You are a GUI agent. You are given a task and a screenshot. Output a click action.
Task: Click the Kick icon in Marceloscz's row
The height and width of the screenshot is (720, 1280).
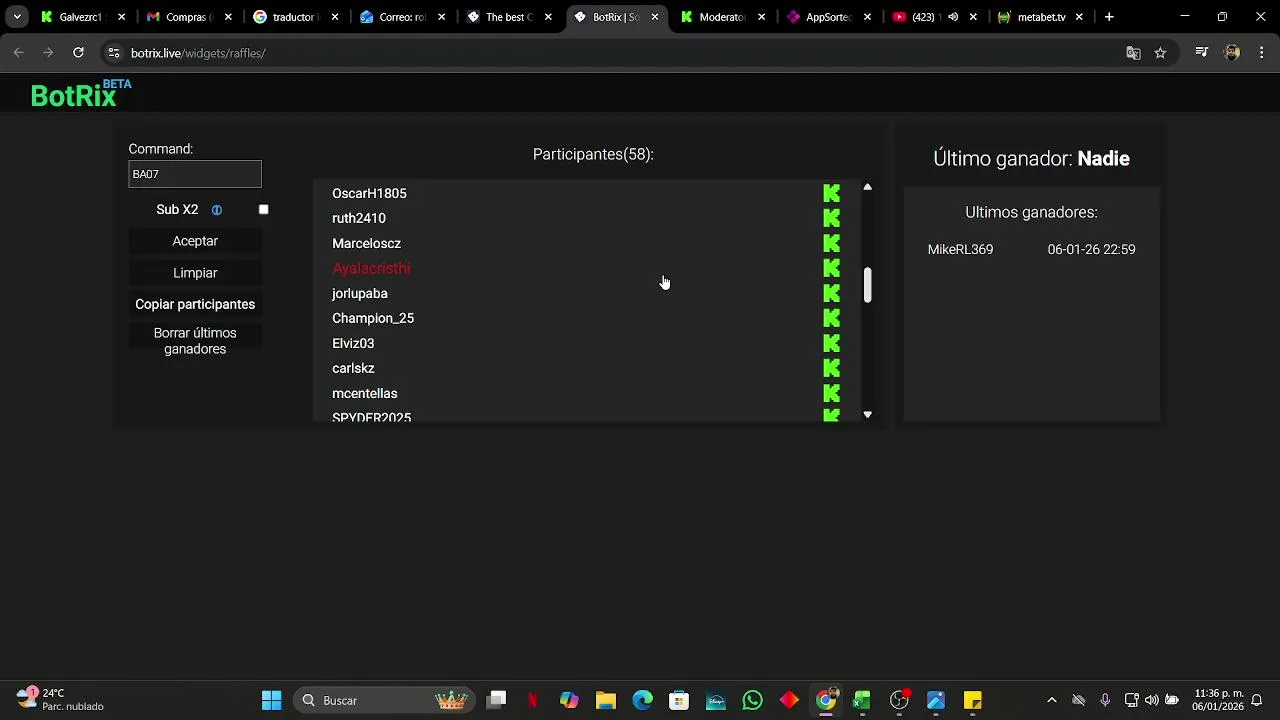click(831, 243)
